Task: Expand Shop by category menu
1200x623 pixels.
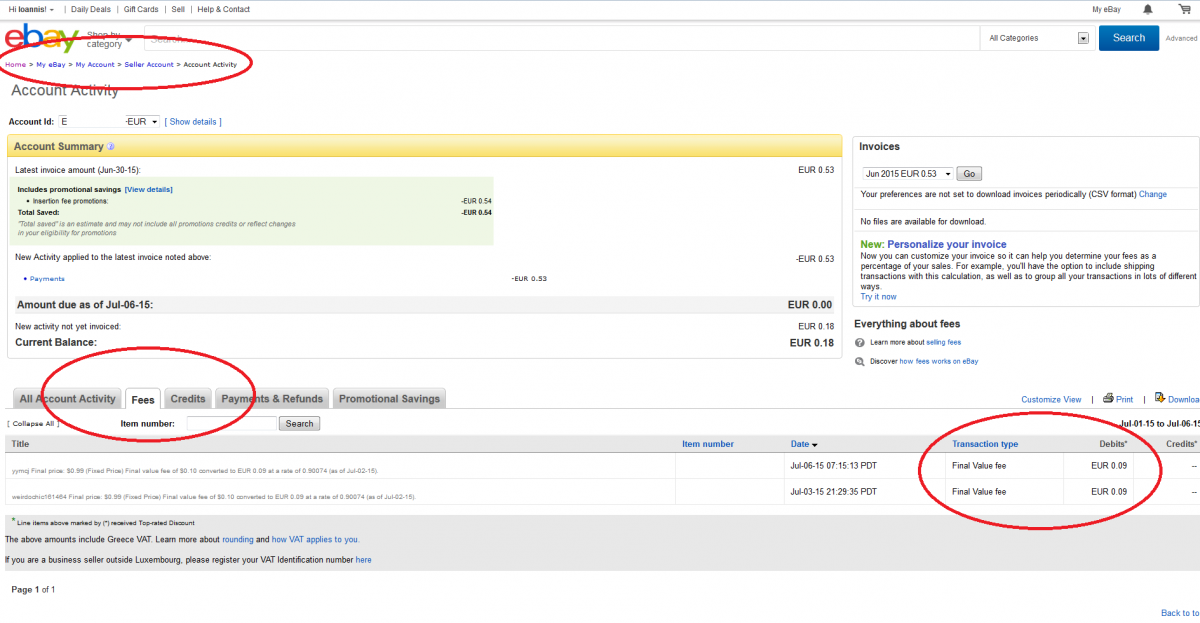Action: click(108, 39)
